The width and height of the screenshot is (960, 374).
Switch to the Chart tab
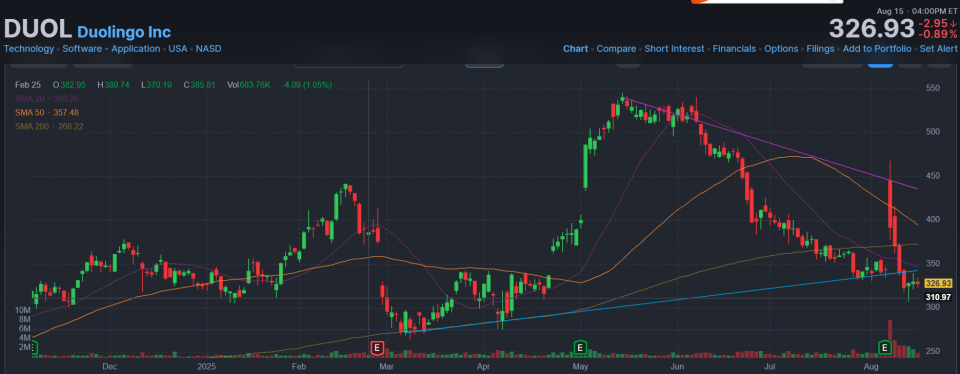click(576, 49)
